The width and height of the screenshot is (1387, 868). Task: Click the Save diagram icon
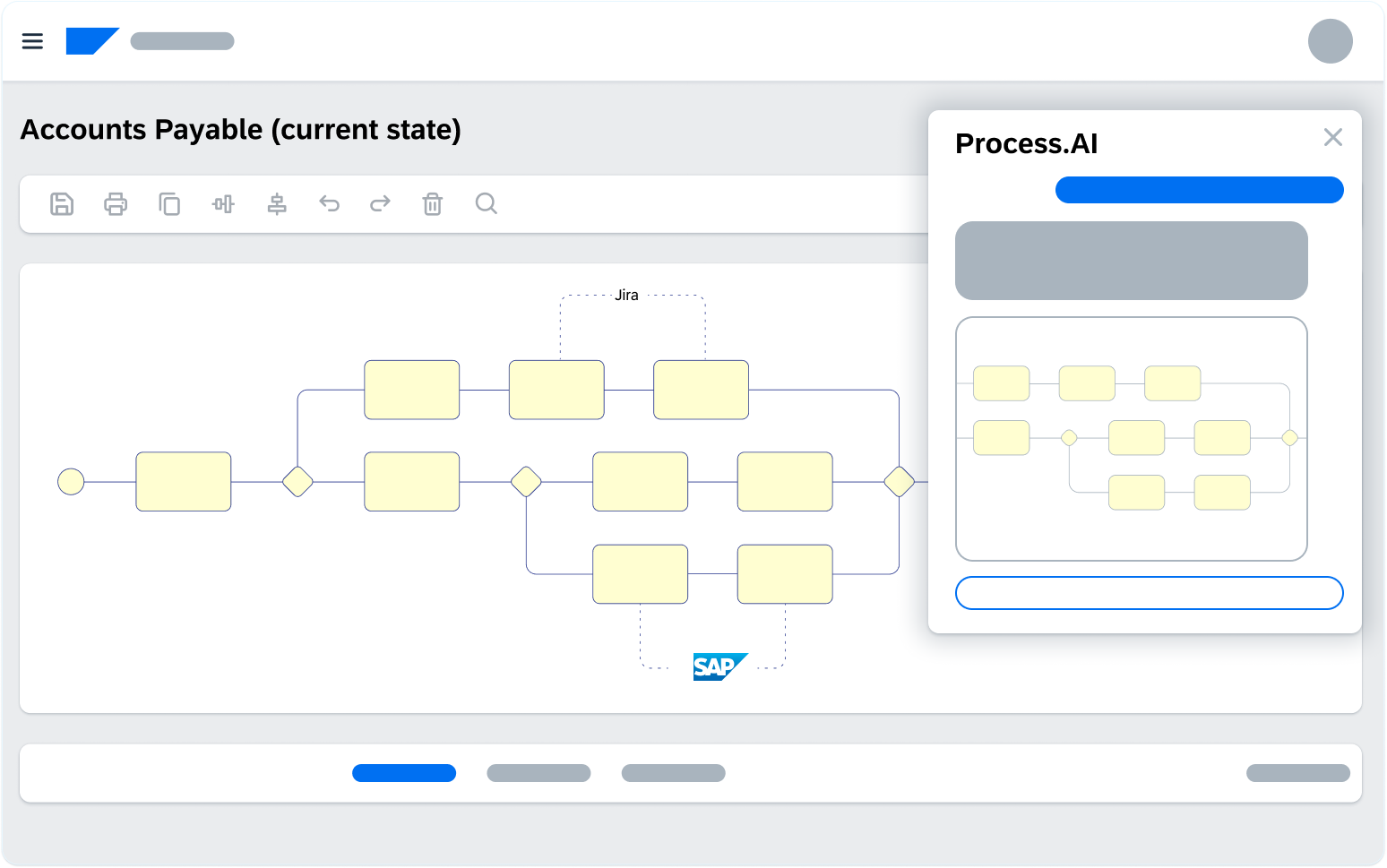pos(62,204)
